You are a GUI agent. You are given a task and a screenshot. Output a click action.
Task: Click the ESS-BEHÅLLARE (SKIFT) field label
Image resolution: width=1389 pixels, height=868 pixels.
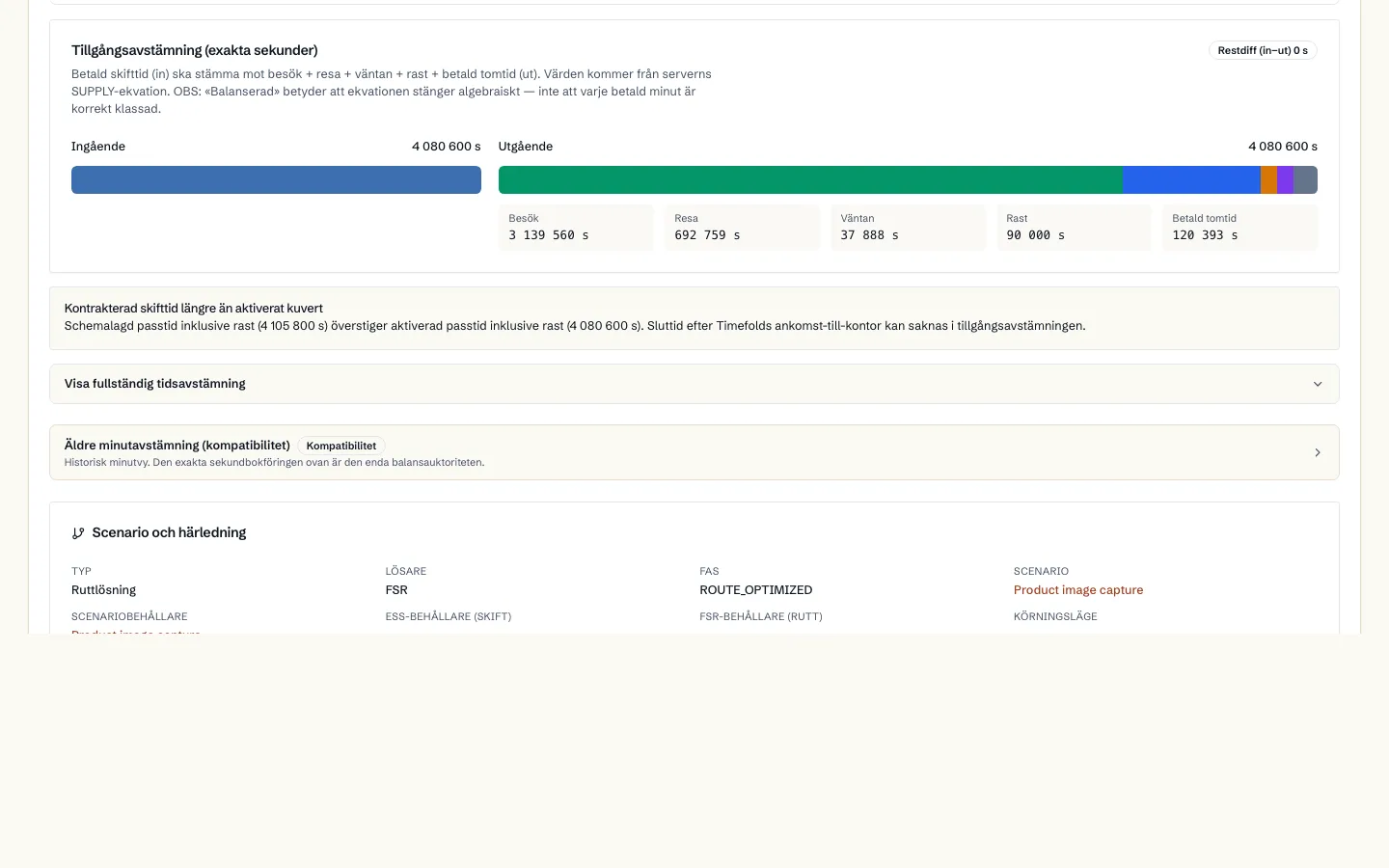click(449, 616)
